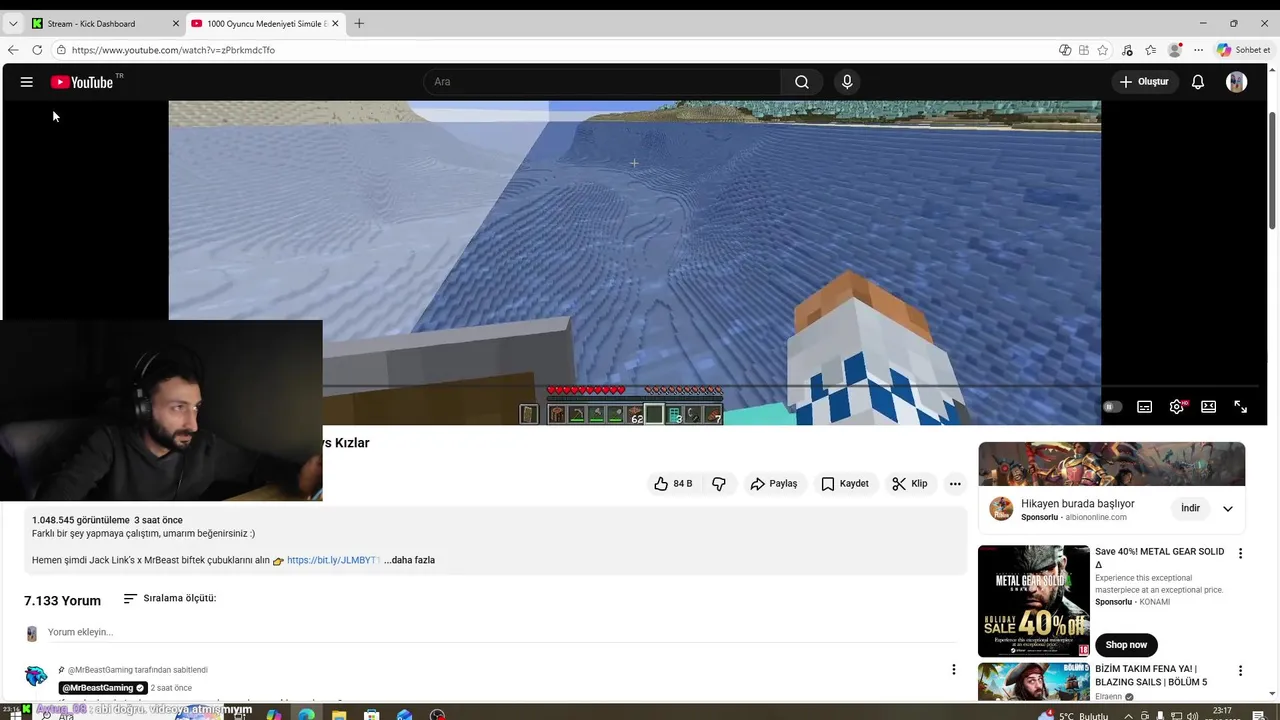Open the Metal Gear Solid ad thumbnail
Image resolution: width=1280 pixels, height=720 pixels.
1034,601
